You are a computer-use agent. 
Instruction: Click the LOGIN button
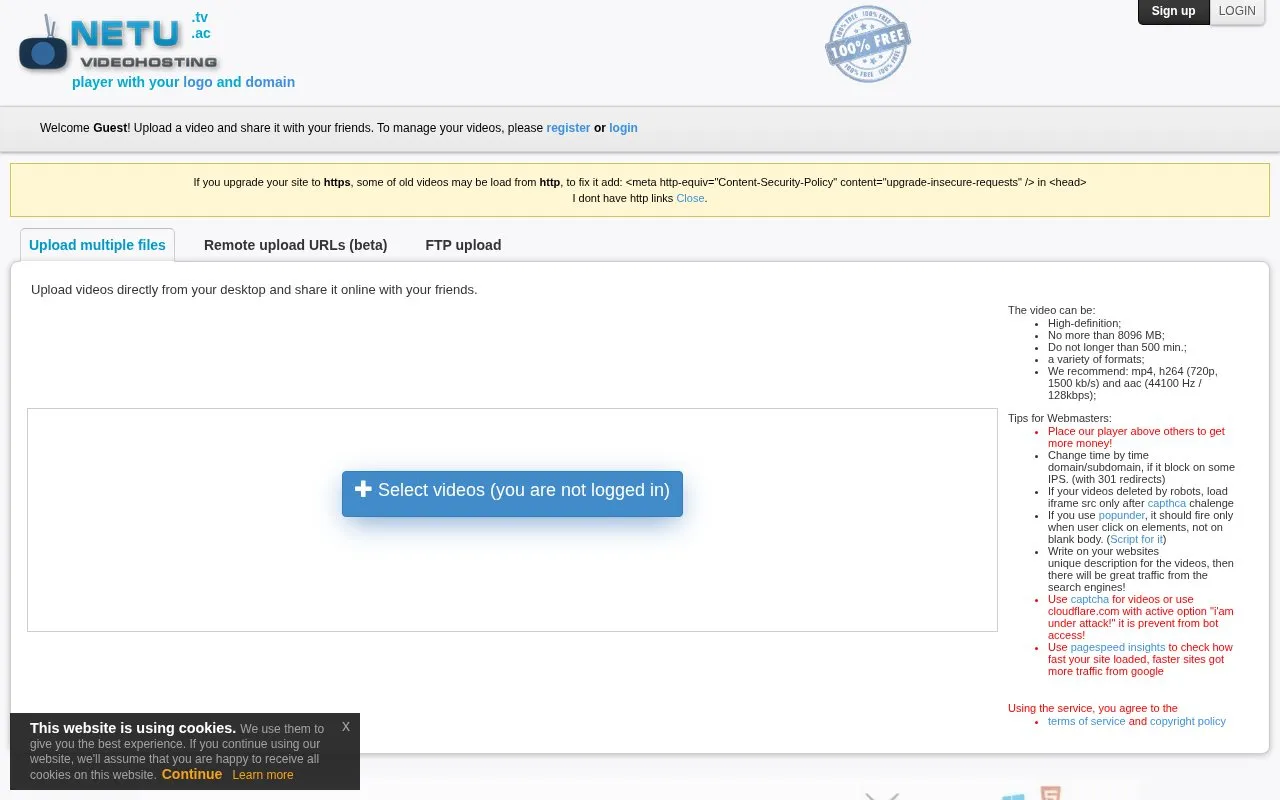coord(1237,11)
